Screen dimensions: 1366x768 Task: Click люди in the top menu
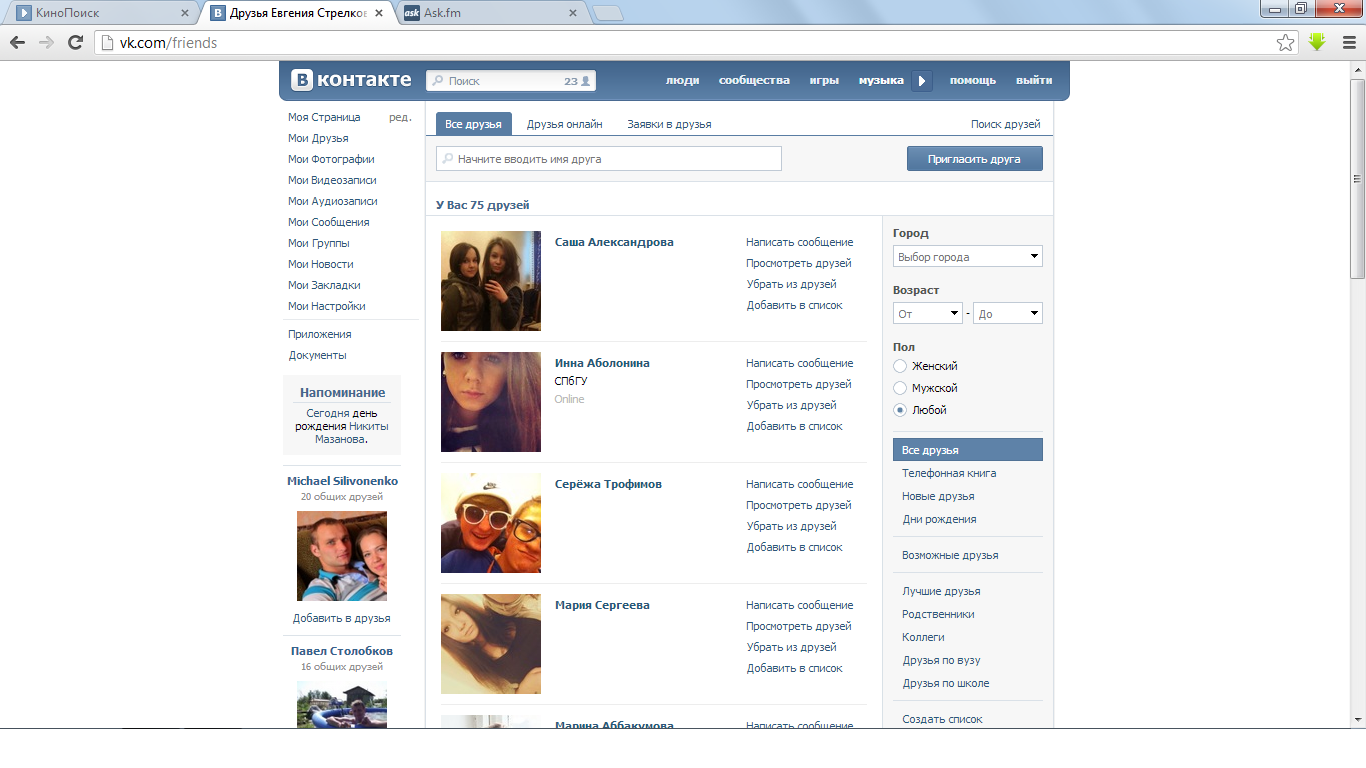[x=682, y=81]
